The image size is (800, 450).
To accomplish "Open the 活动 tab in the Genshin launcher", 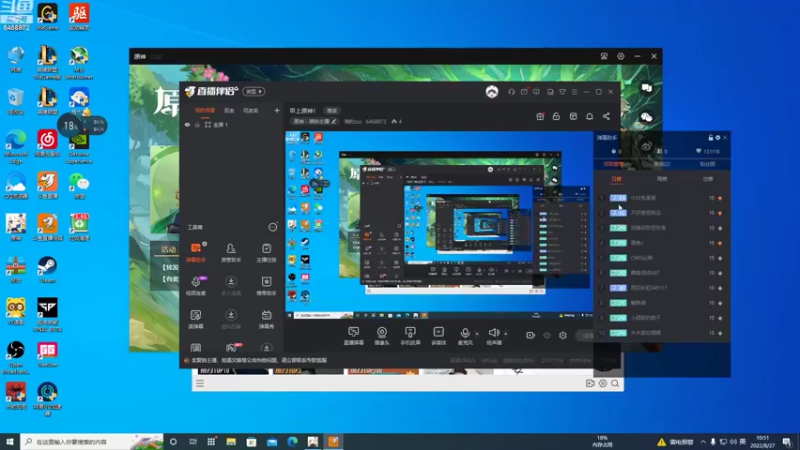I will pos(168,249).
